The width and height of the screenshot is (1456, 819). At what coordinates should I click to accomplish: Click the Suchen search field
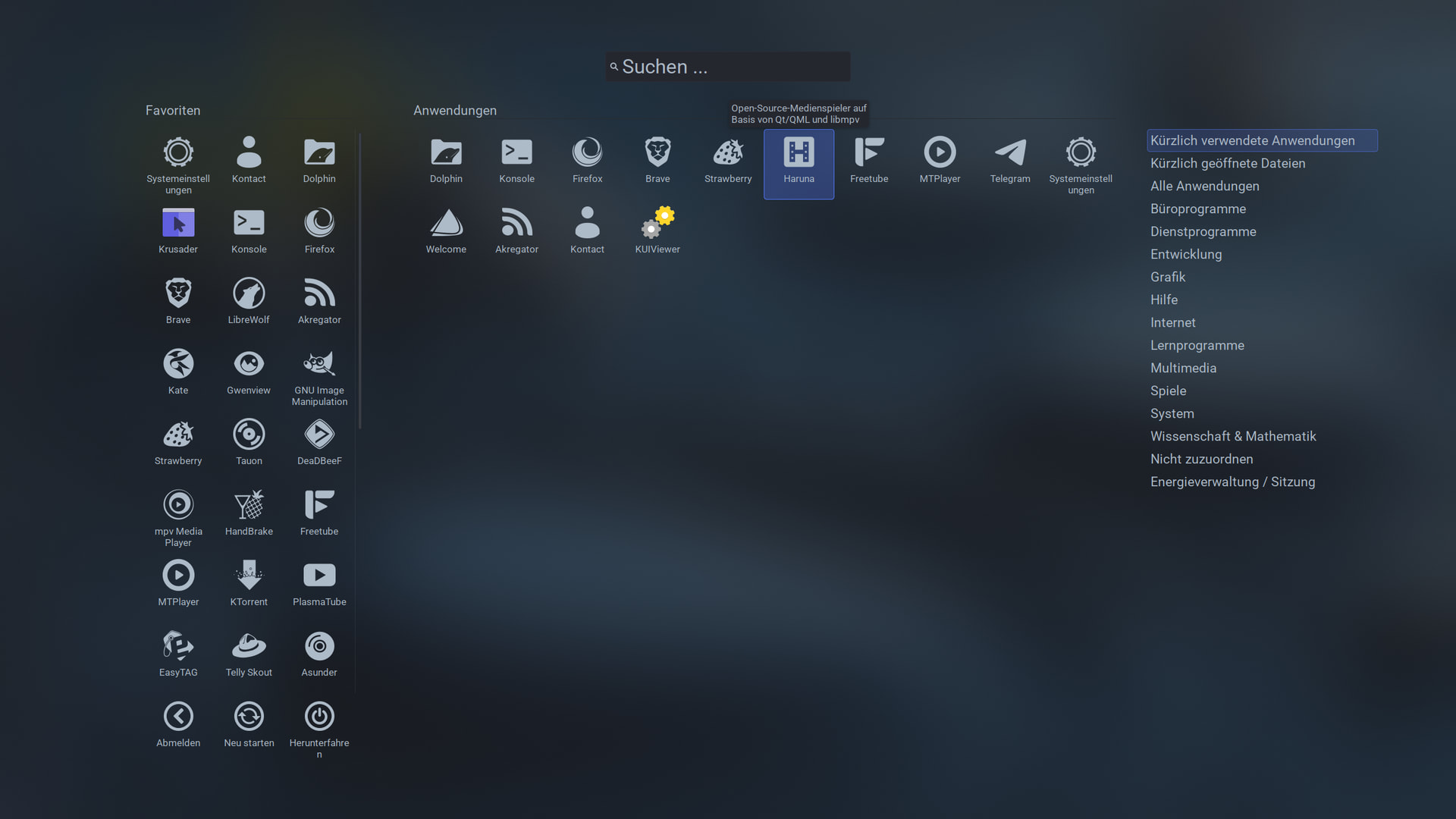click(x=728, y=67)
